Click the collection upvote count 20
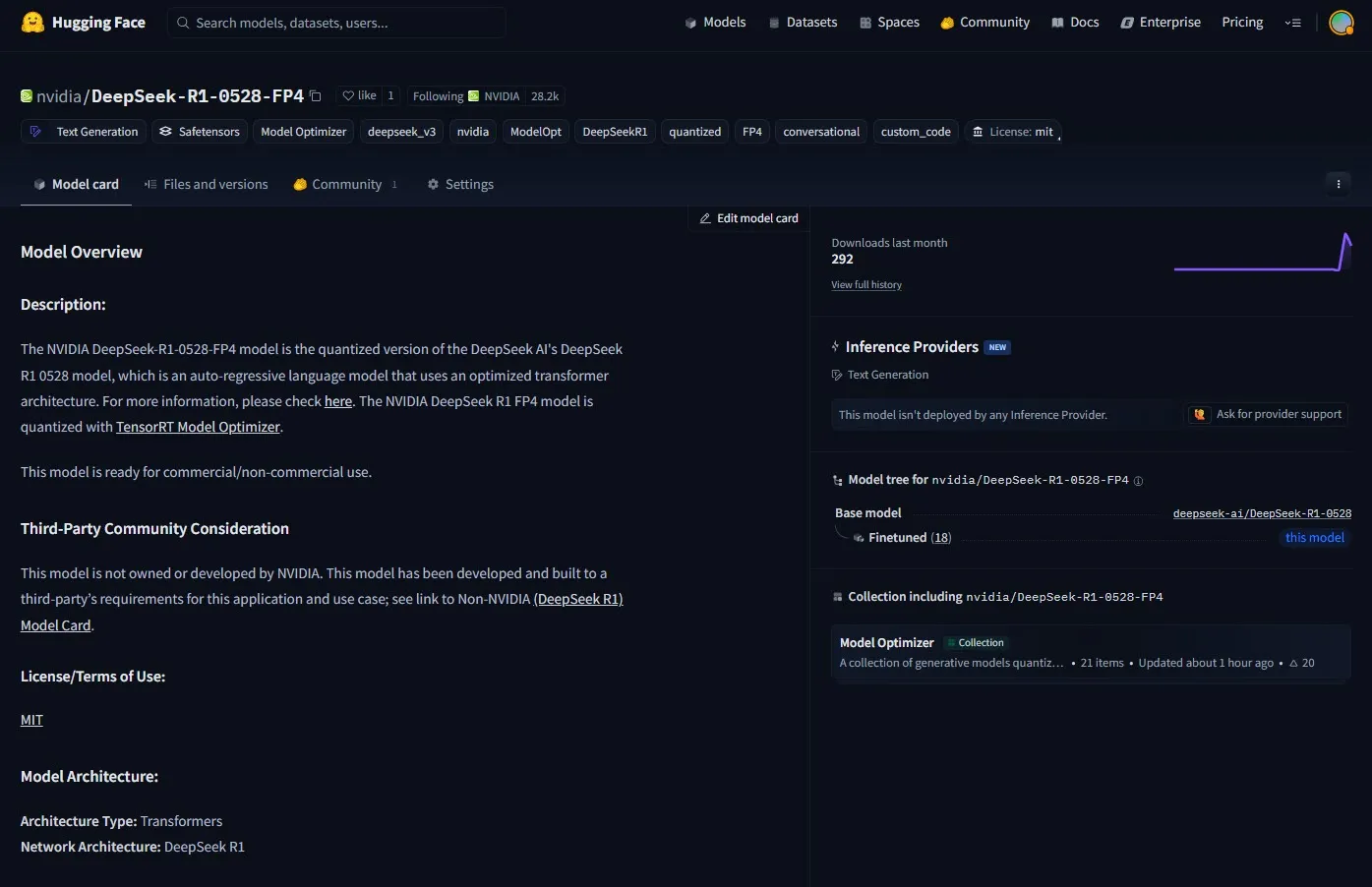This screenshot has width=1372, height=887. coord(1302,663)
